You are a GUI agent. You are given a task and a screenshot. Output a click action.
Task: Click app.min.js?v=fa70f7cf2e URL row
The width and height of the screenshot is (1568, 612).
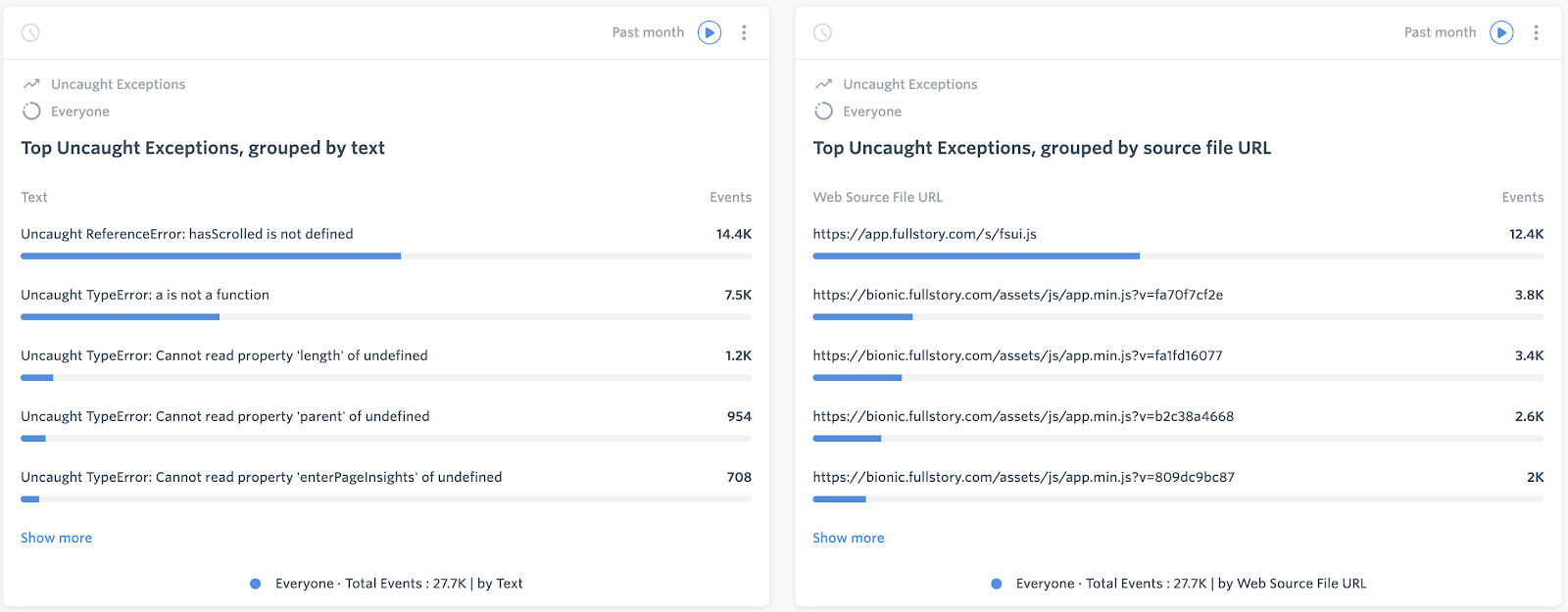pos(1017,295)
